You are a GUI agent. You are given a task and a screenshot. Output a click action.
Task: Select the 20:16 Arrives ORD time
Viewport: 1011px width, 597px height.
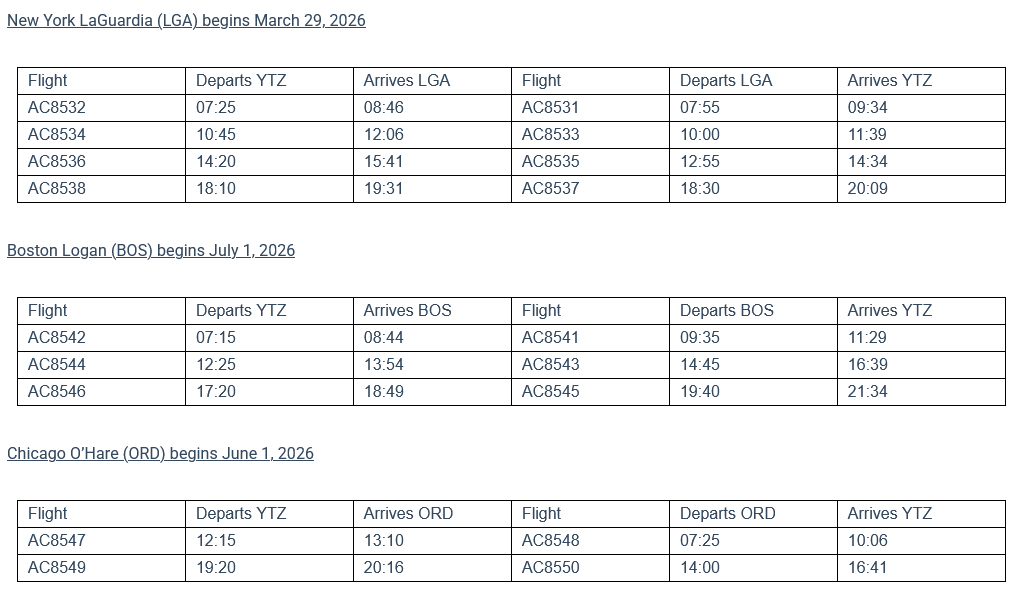pos(384,567)
